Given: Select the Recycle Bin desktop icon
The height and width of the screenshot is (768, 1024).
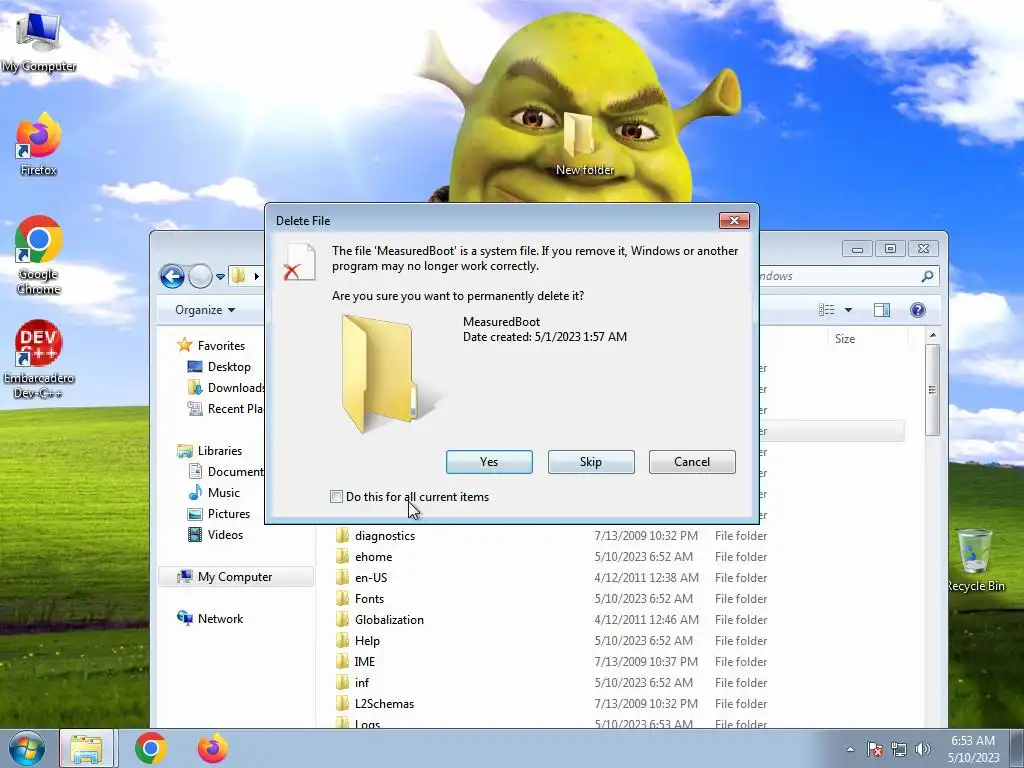Looking at the screenshot, I should (975, 560).
